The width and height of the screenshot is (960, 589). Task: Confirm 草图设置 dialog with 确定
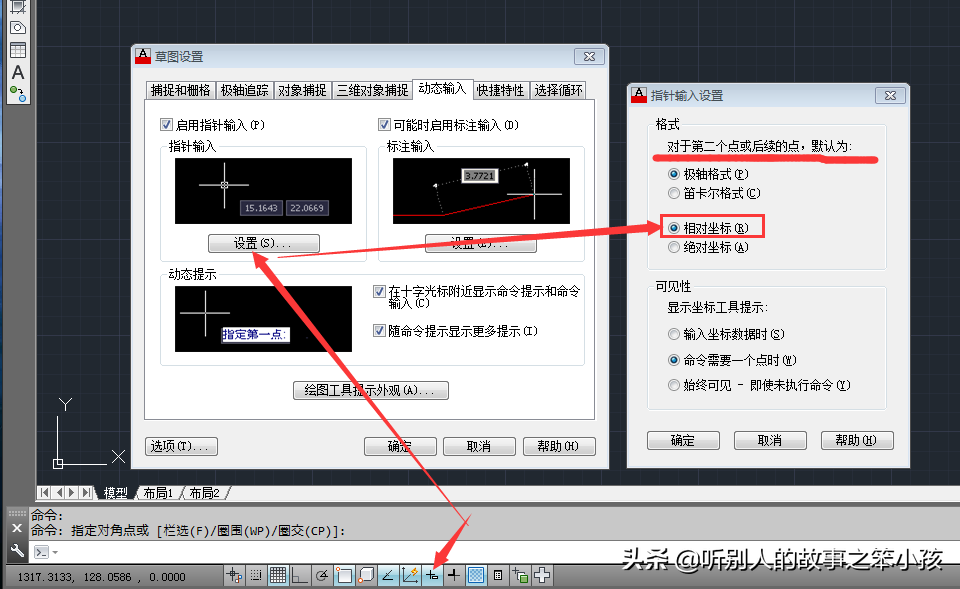pos(400,446)
